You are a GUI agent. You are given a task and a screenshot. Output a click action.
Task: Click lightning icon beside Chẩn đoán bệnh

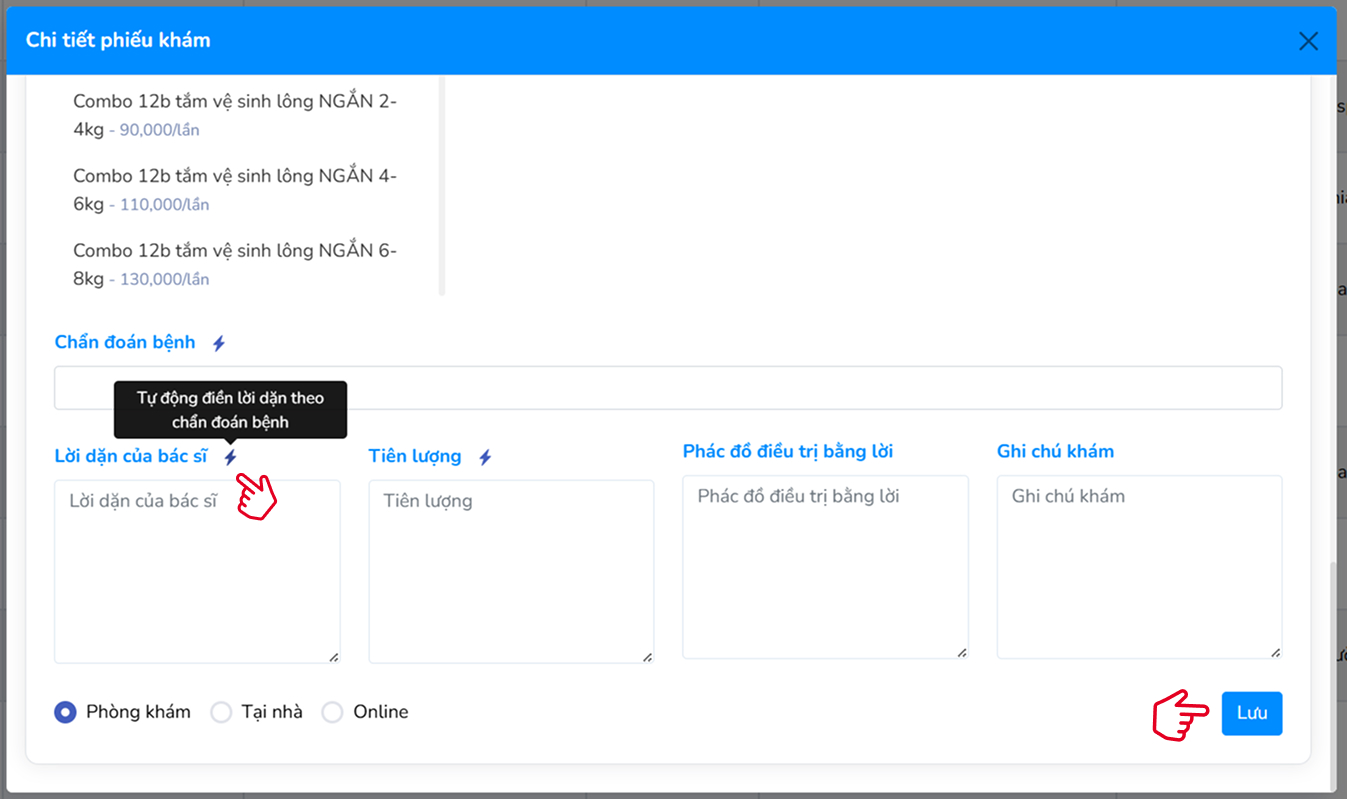(219, 343)
